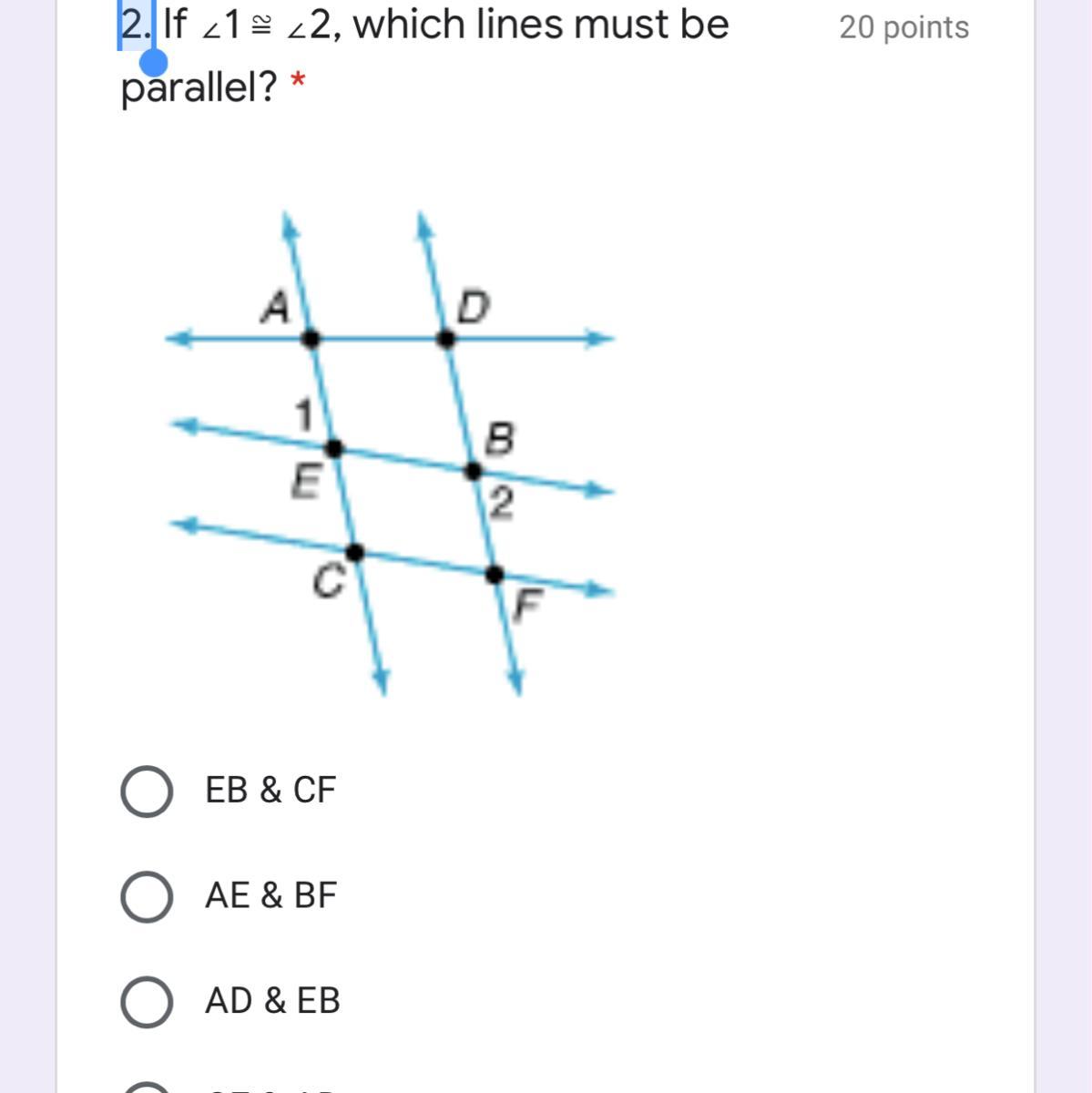
Task: Click the 20 points label
Action: coord(903,27)
